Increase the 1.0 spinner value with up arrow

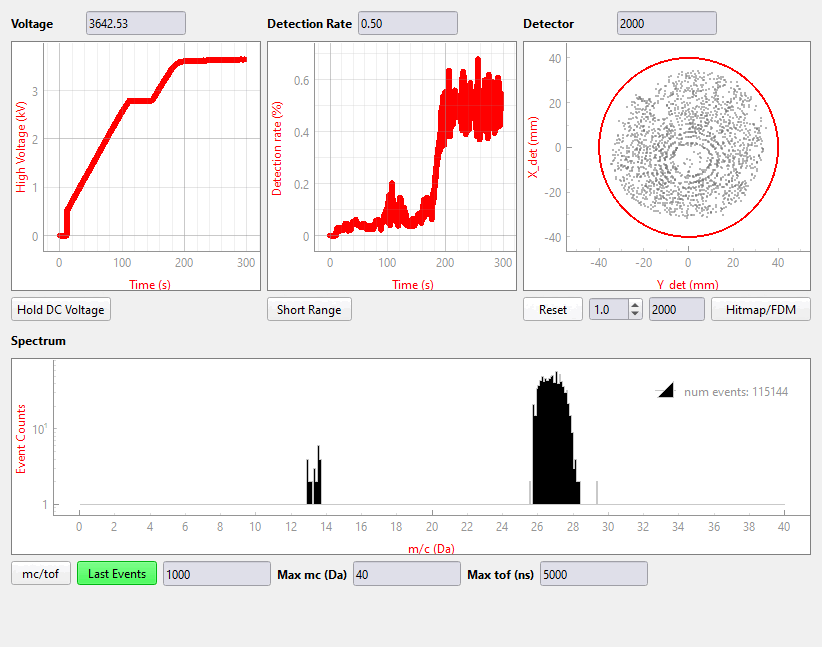point(635,305)
